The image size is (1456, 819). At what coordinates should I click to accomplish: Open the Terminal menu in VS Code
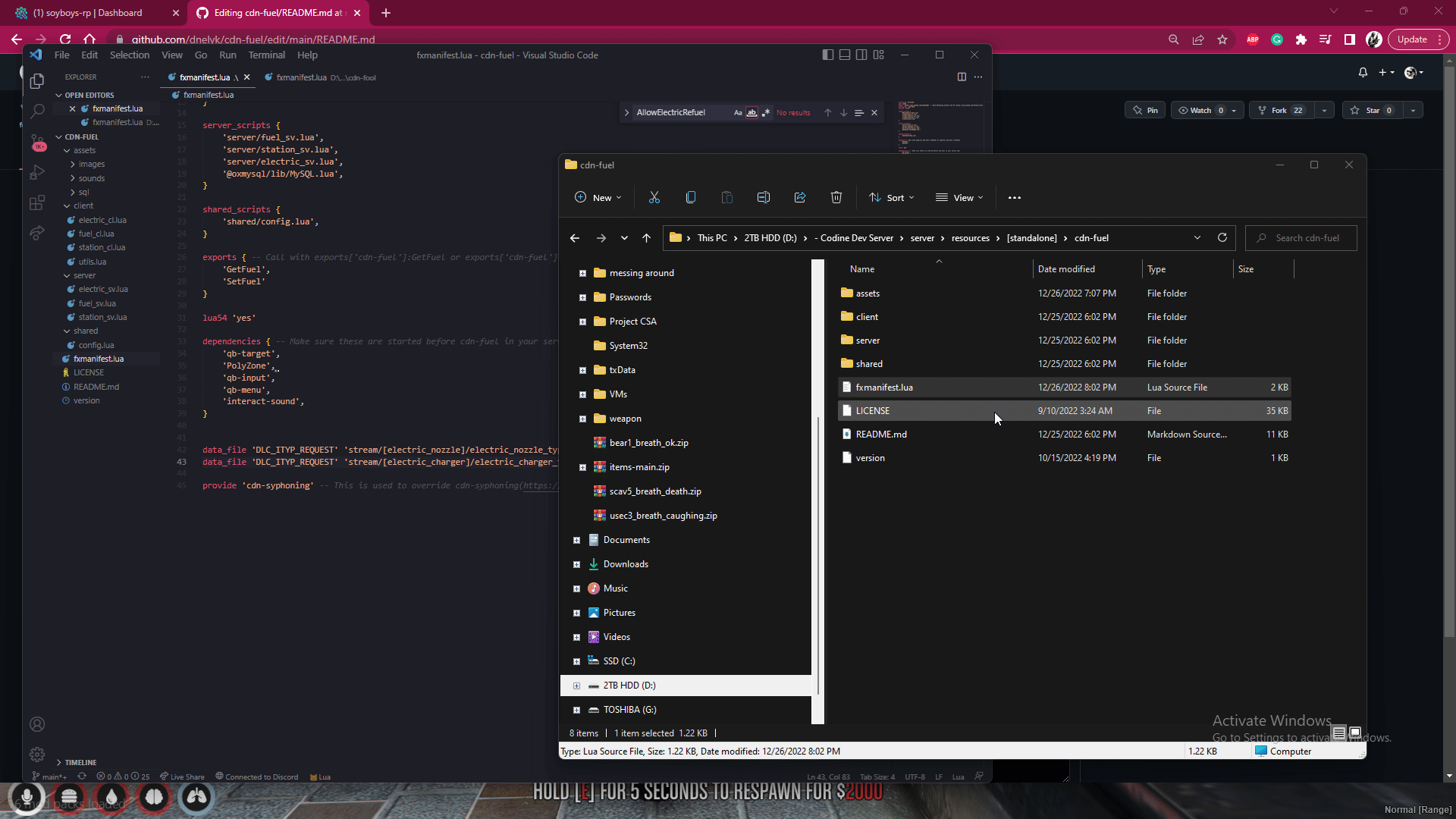click(266, 55)
